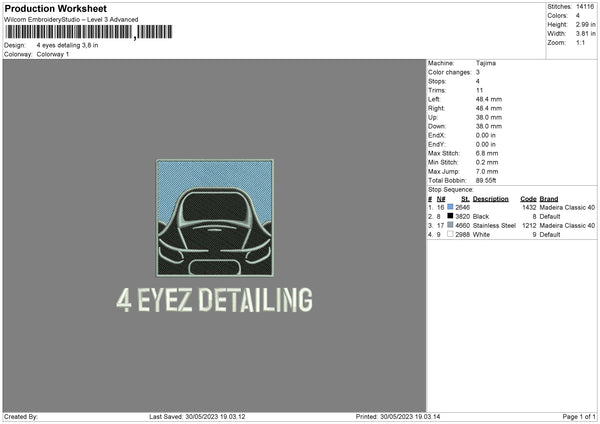Viewport: 600px width, 424px height.
Task: Click the Color changes value 3
Action: 478,72
